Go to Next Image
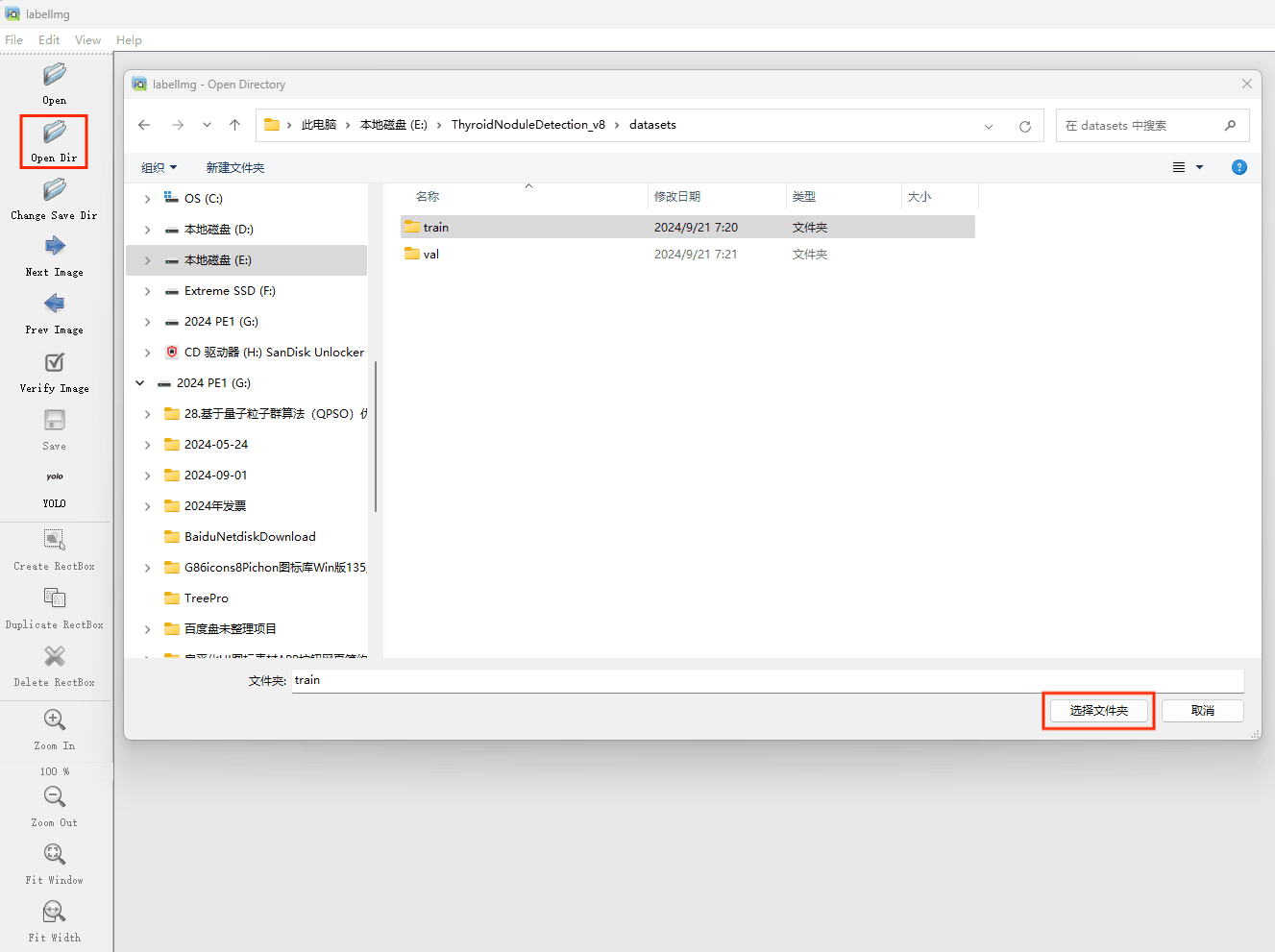Image resolution: width=1275 pixels, height=952 pixels. coord(54,247)
